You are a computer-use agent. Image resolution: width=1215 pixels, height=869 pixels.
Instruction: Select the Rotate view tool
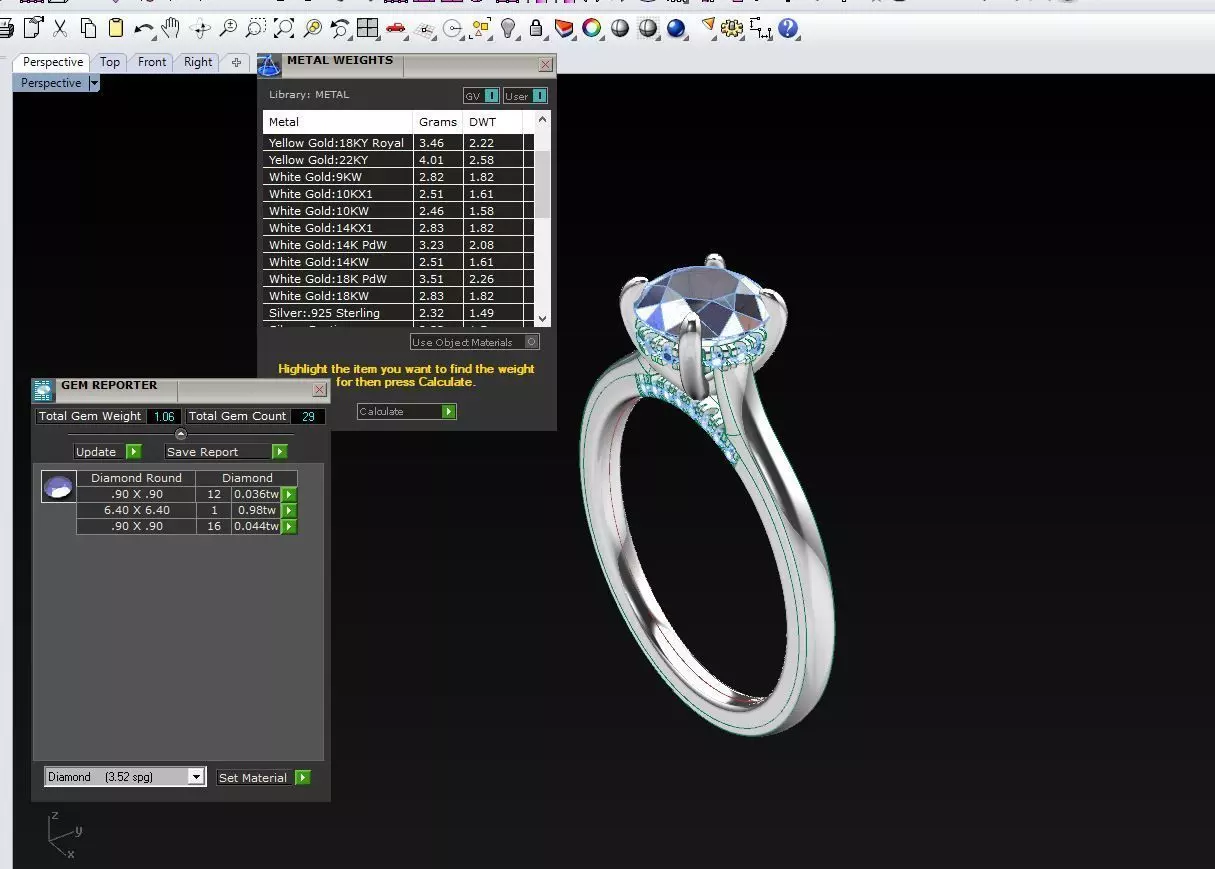(200, 29)
